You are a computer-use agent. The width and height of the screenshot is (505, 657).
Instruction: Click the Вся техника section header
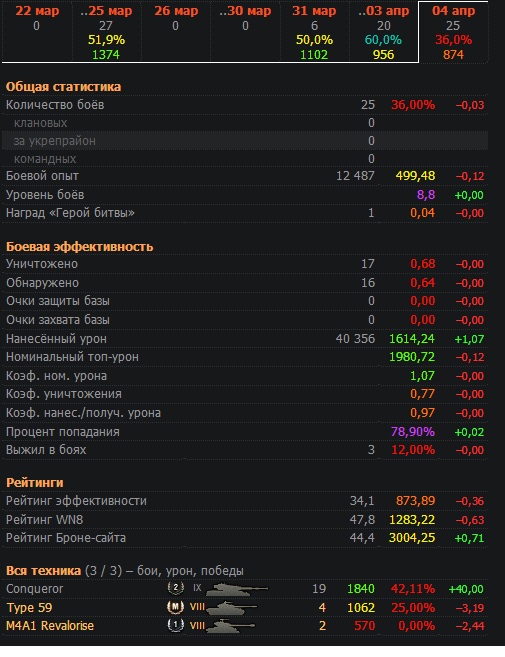point(43,570)
